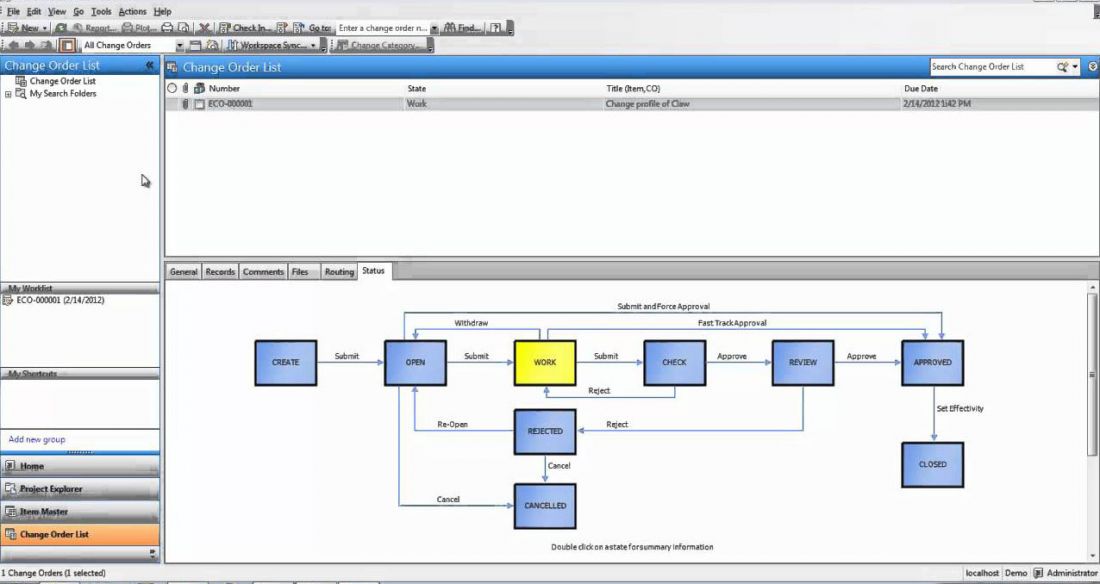The image size is (1100, 584).
Task: Open the All Change Orders dropdown
Action: [x=180, y=45]
